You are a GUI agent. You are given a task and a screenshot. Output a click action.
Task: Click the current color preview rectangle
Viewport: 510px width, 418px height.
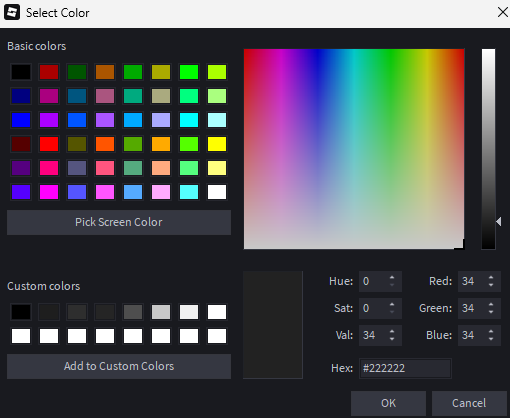[273, 325]
